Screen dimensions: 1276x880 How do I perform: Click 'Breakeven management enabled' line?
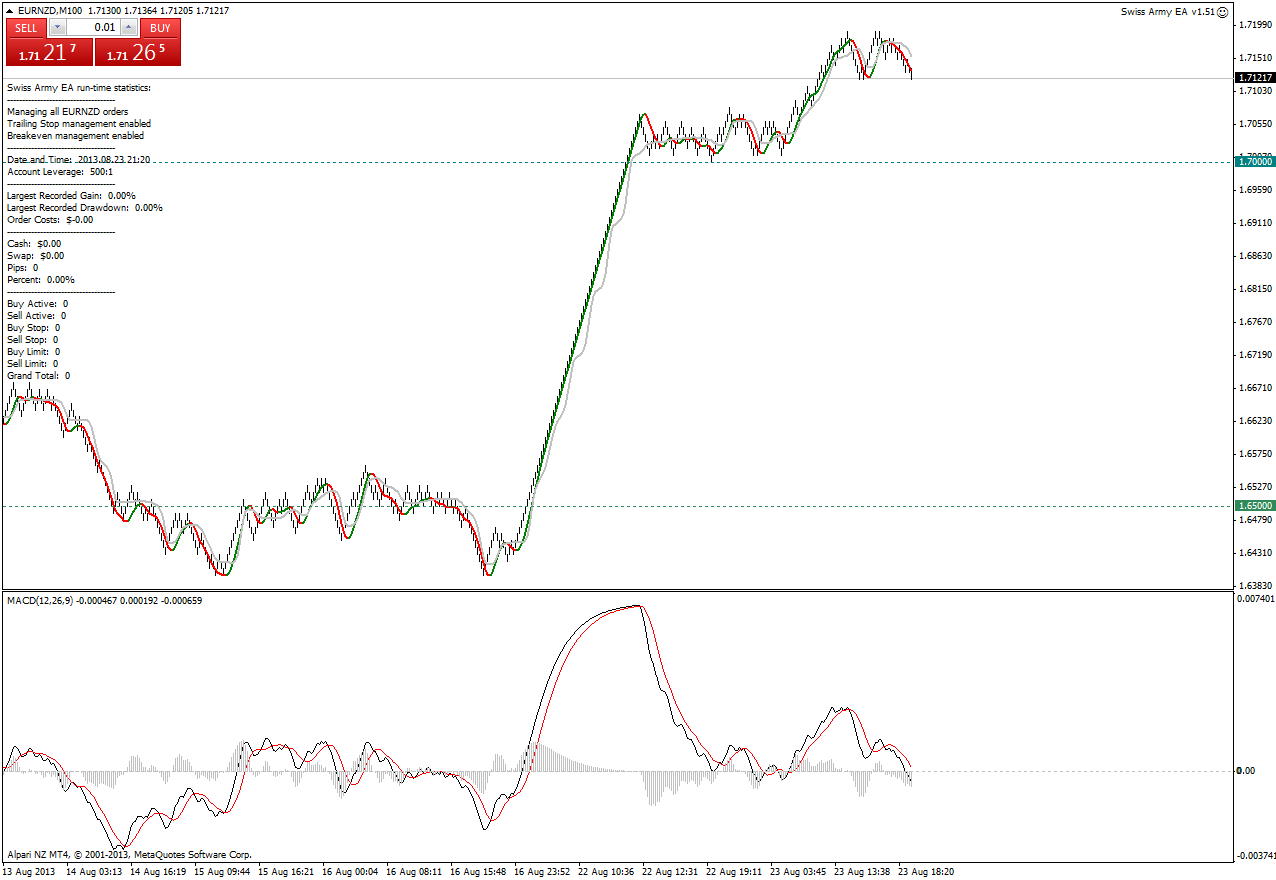75,136
